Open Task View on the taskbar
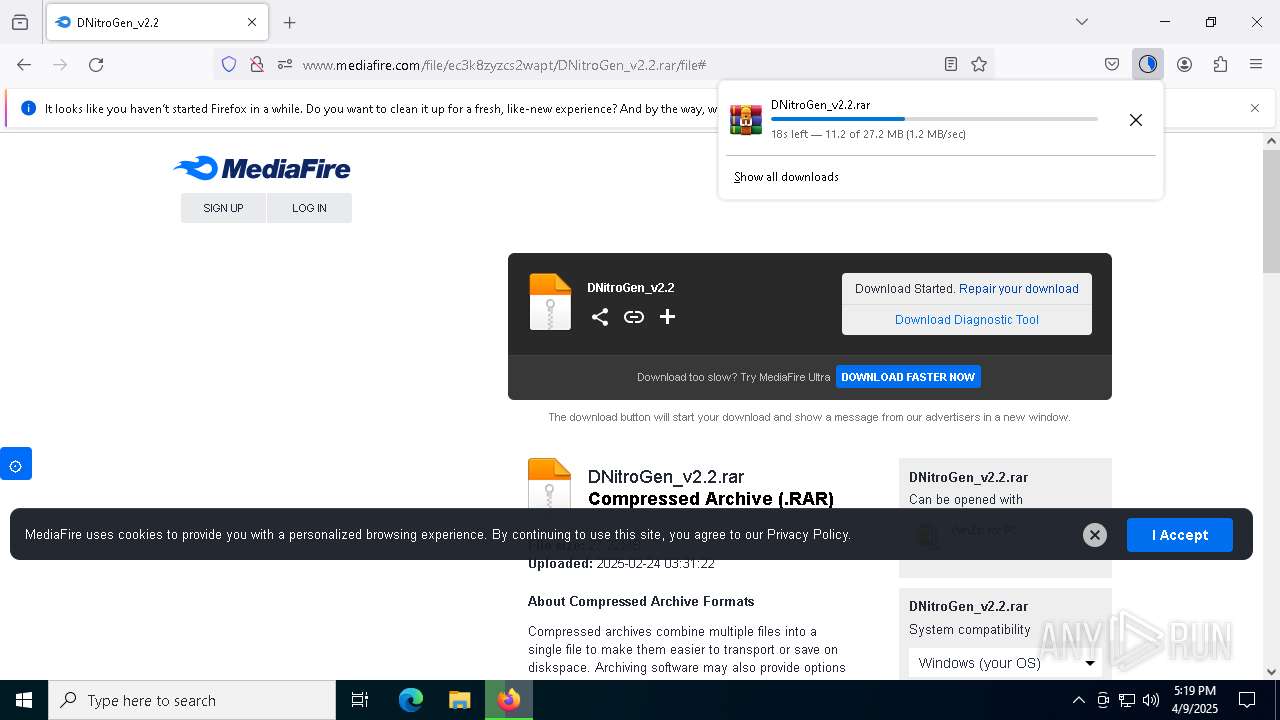 [x=360, y=700]
